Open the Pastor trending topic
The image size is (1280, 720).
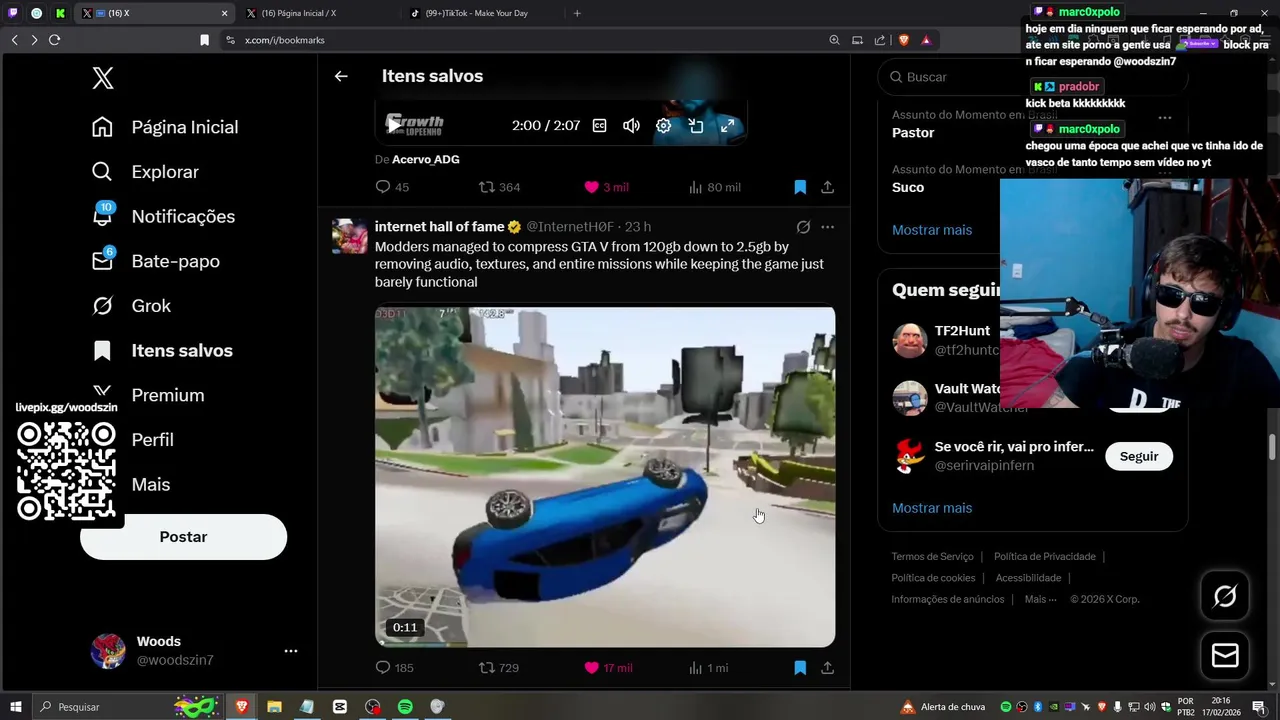(913, 133)
